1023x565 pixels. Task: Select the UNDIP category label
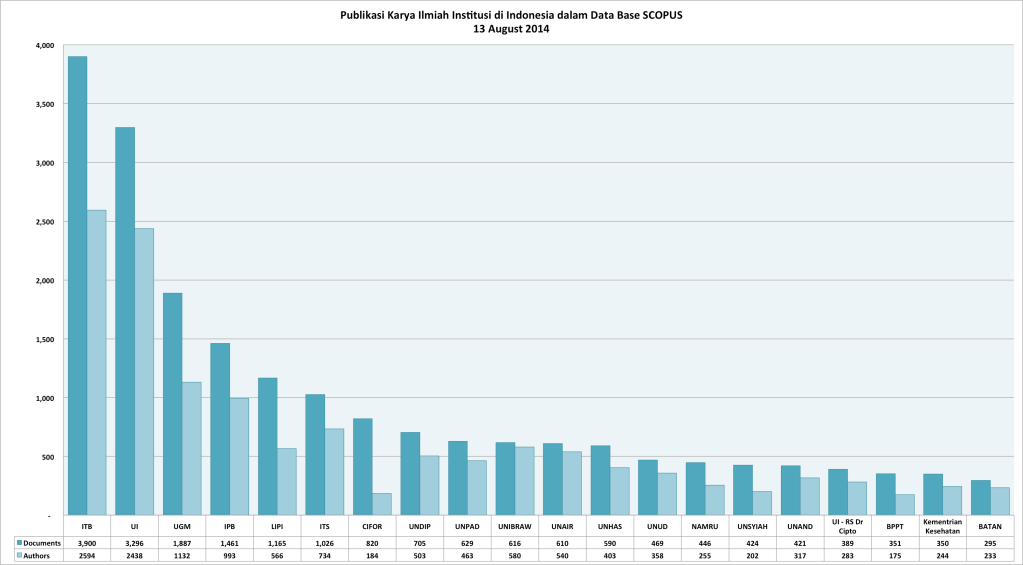[419, 525]
